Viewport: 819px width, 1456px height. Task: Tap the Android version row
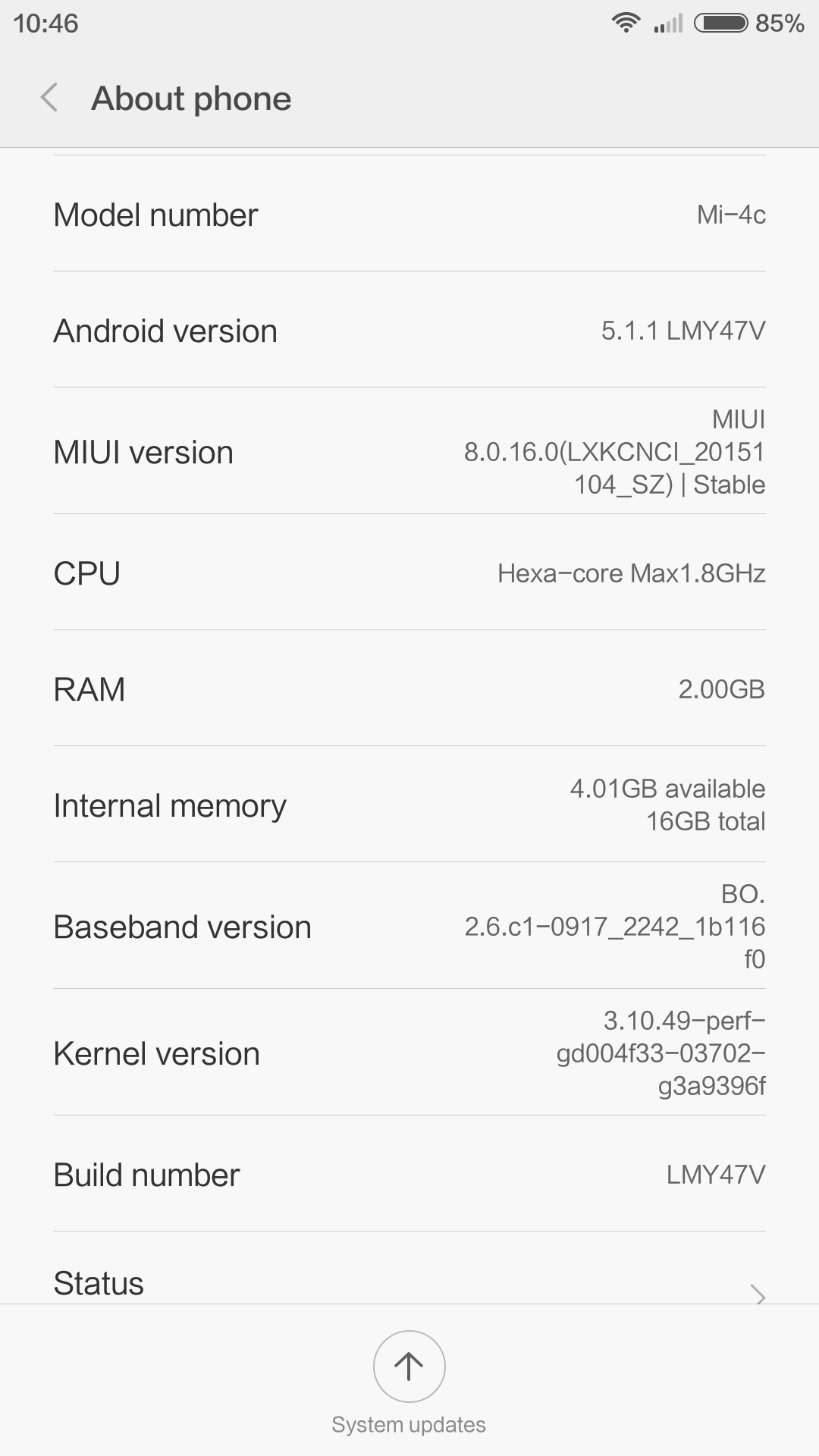pyautogui.click(x=409, y=330)
